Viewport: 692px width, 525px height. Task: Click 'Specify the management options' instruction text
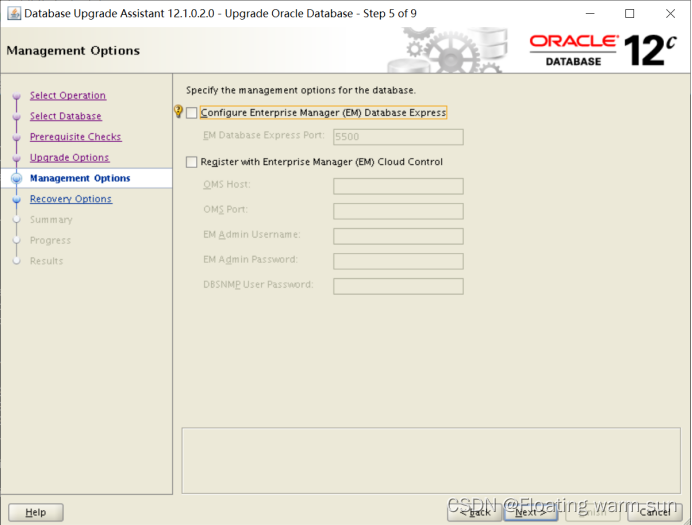pos(301,90)
